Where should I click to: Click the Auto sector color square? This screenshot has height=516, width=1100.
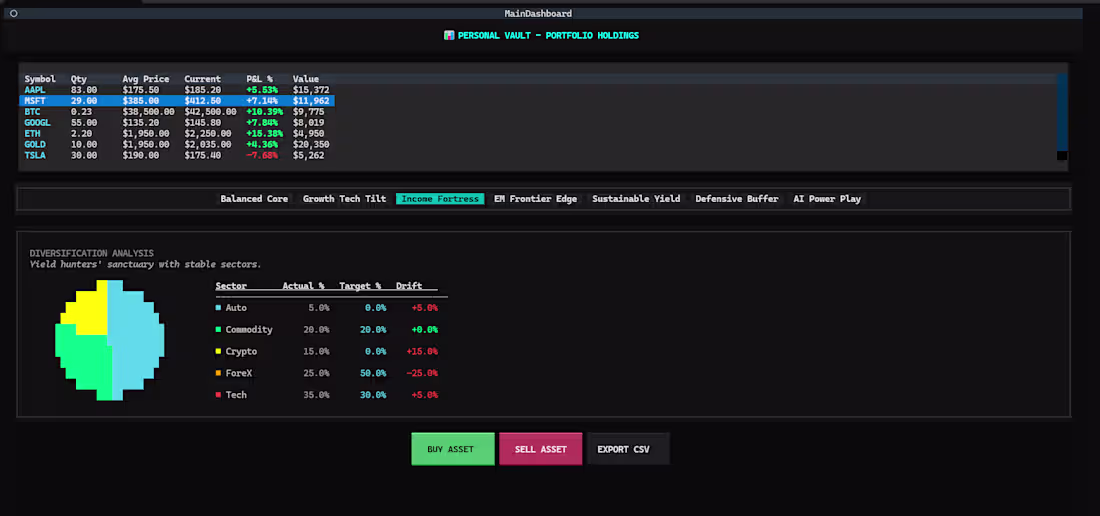click(218, 308)
